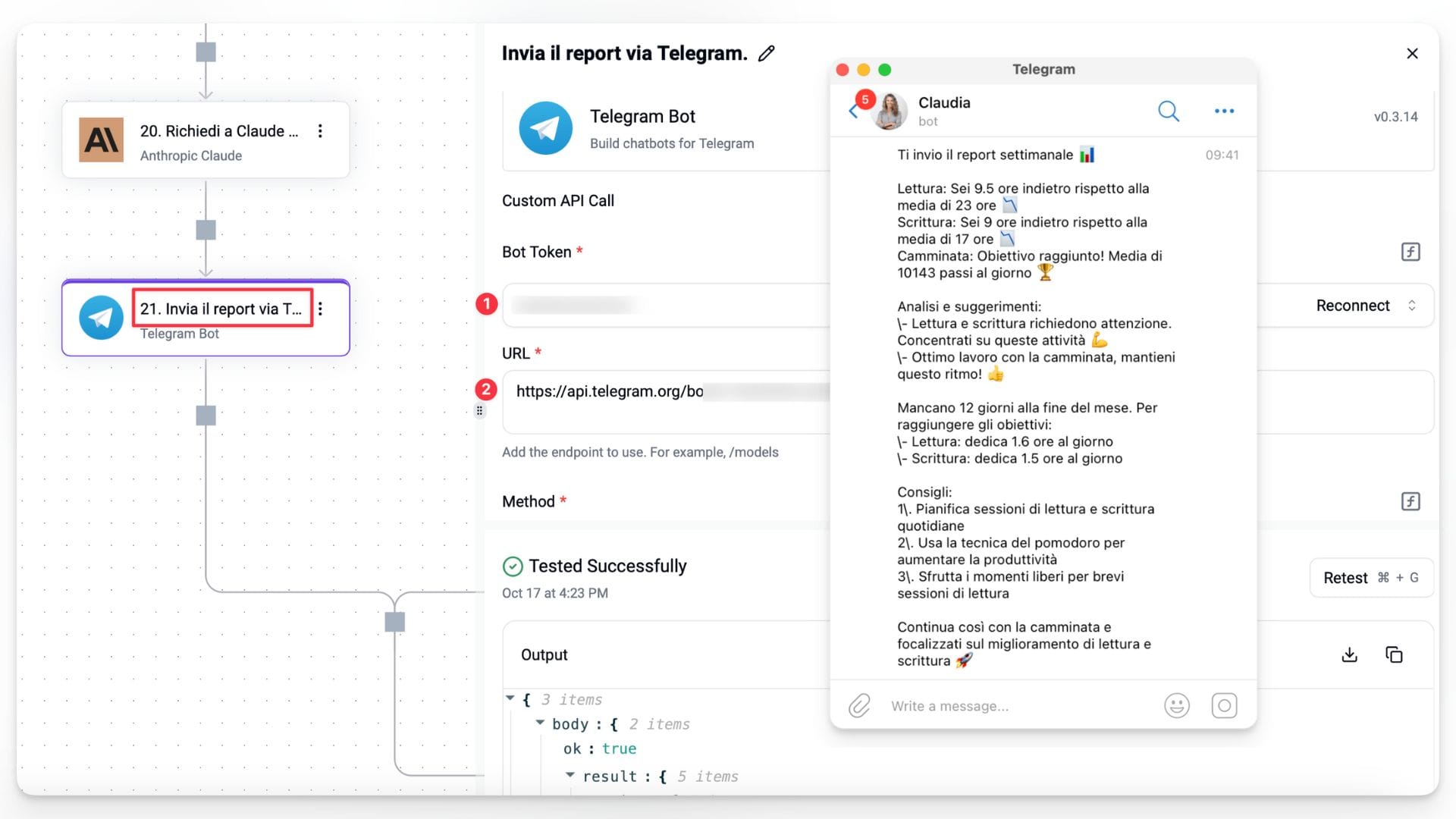Select the Telegram Bot step 21 icon

pyautogui.click(x=102, y=317)
